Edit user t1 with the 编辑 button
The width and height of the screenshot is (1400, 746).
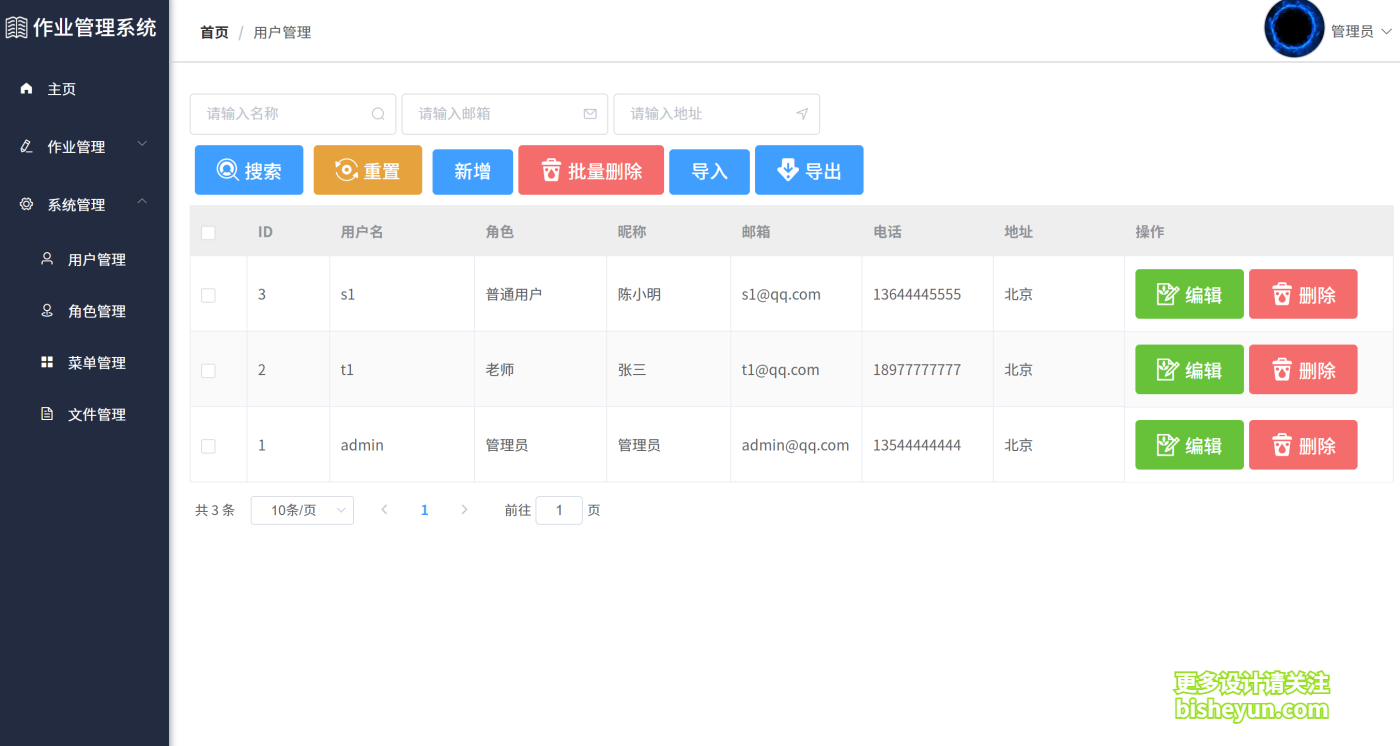(1189, 369)
